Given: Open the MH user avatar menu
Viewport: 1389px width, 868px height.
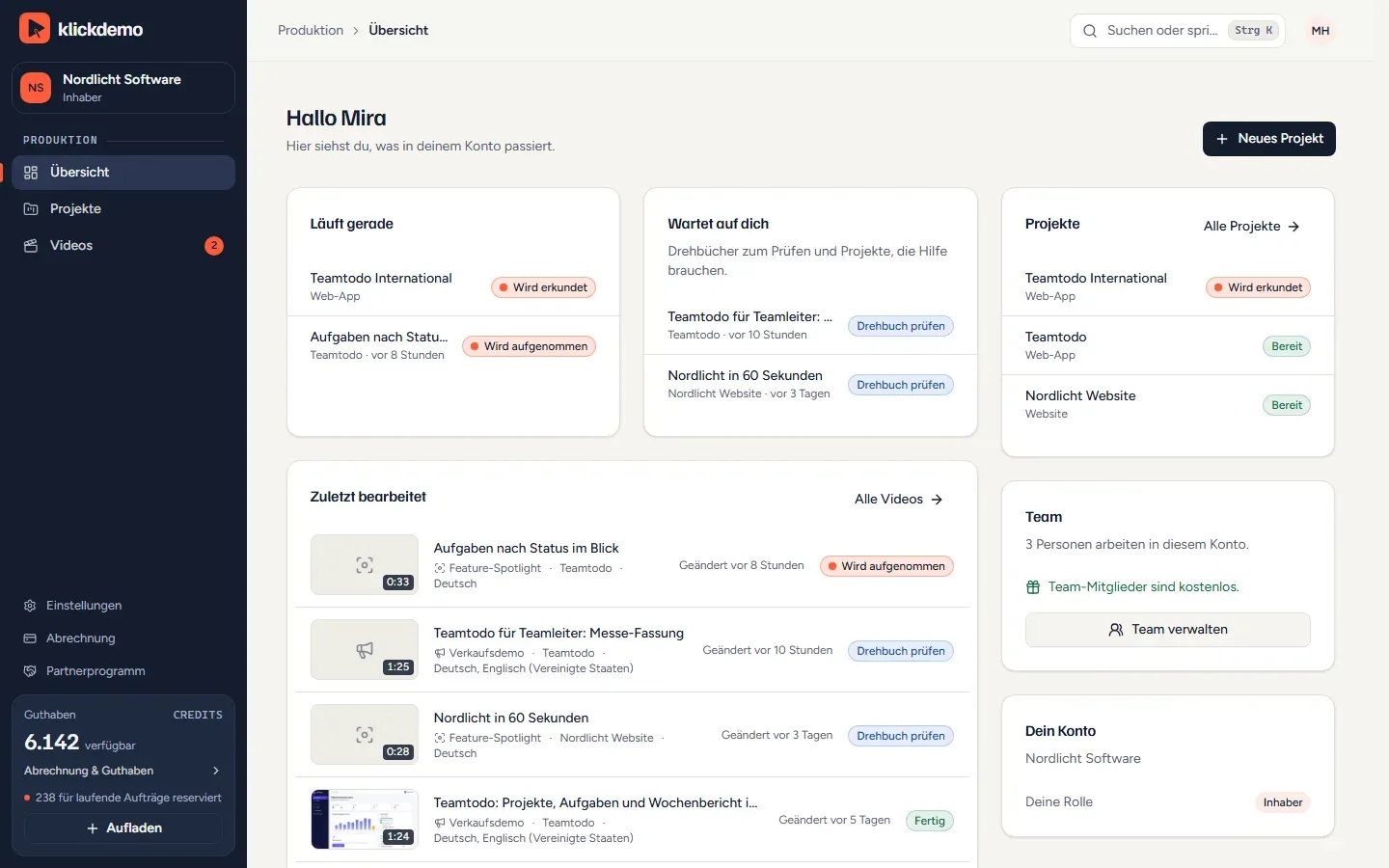Looking at the screenshot, I should click(1321, 31).
